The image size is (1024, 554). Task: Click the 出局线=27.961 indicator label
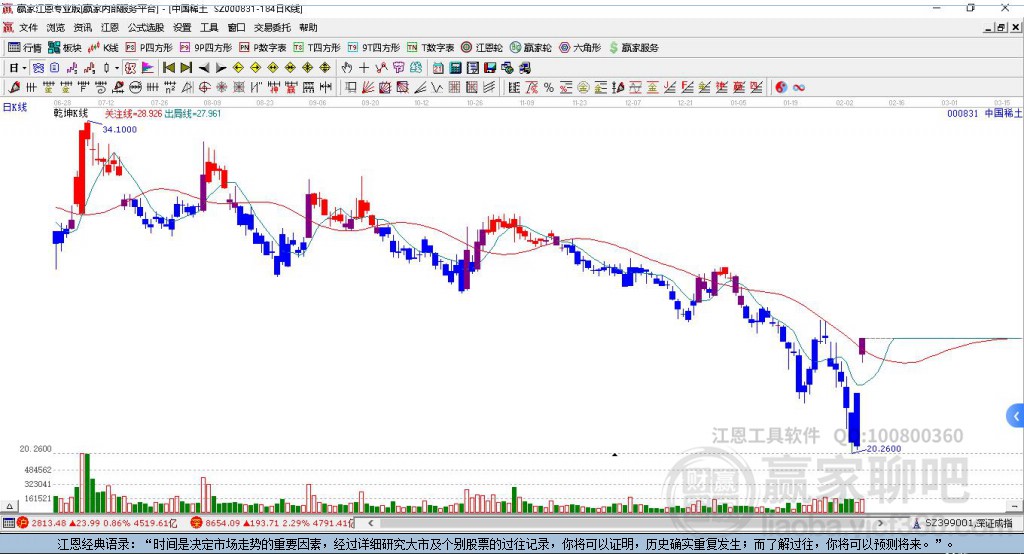193,114
